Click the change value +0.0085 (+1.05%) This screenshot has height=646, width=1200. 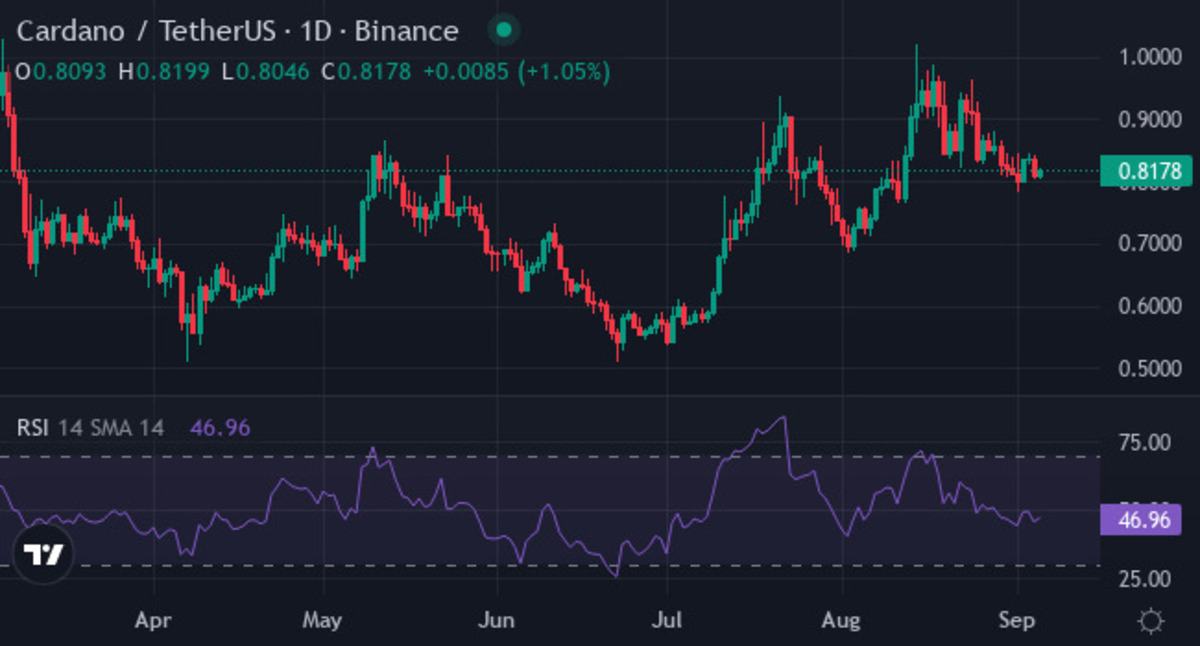coord(517,72)
